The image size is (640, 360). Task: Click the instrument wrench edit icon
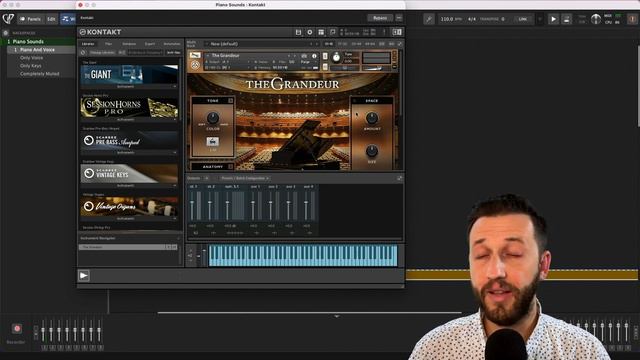pos(195,56)
